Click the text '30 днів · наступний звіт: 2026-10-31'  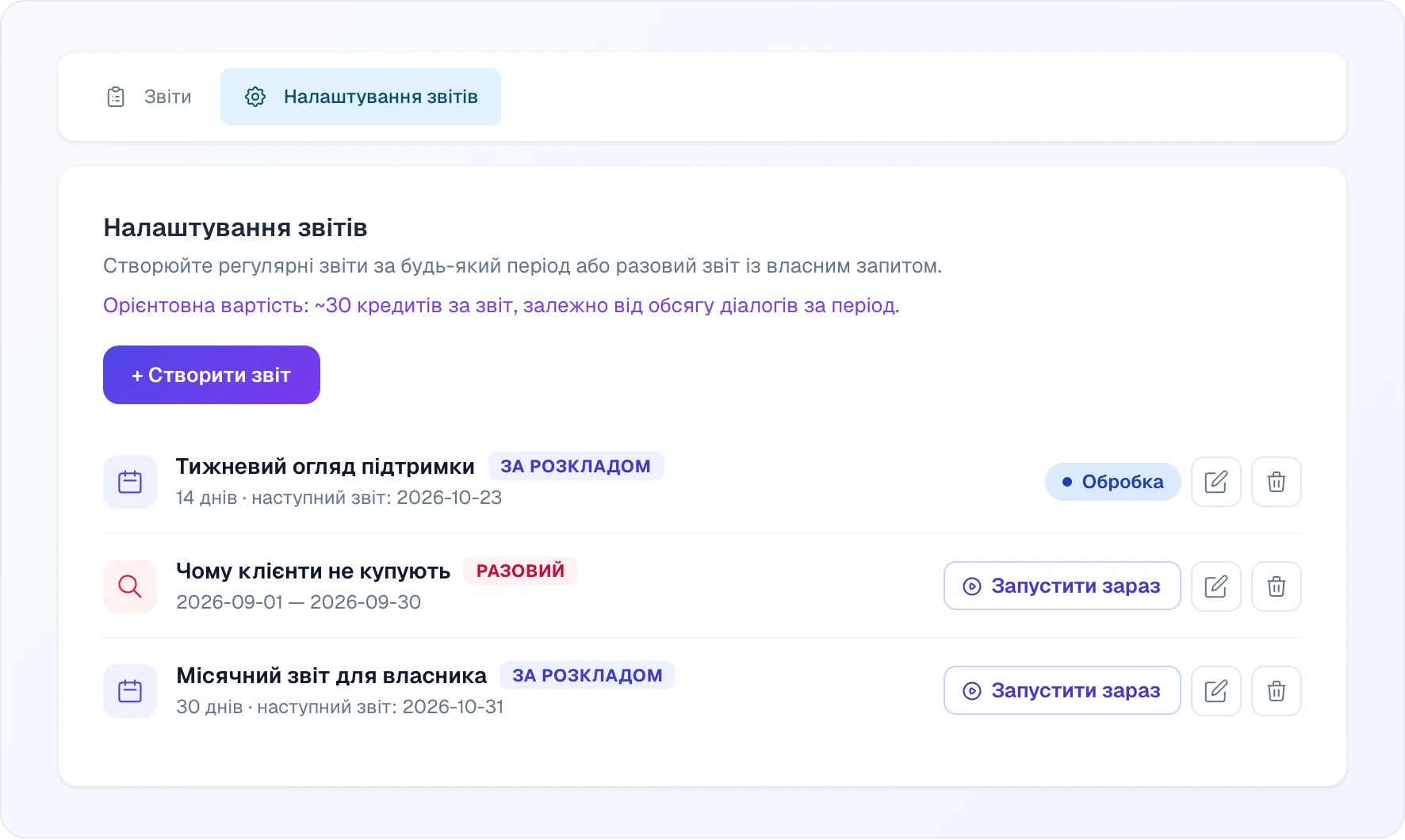pos(340,707)
